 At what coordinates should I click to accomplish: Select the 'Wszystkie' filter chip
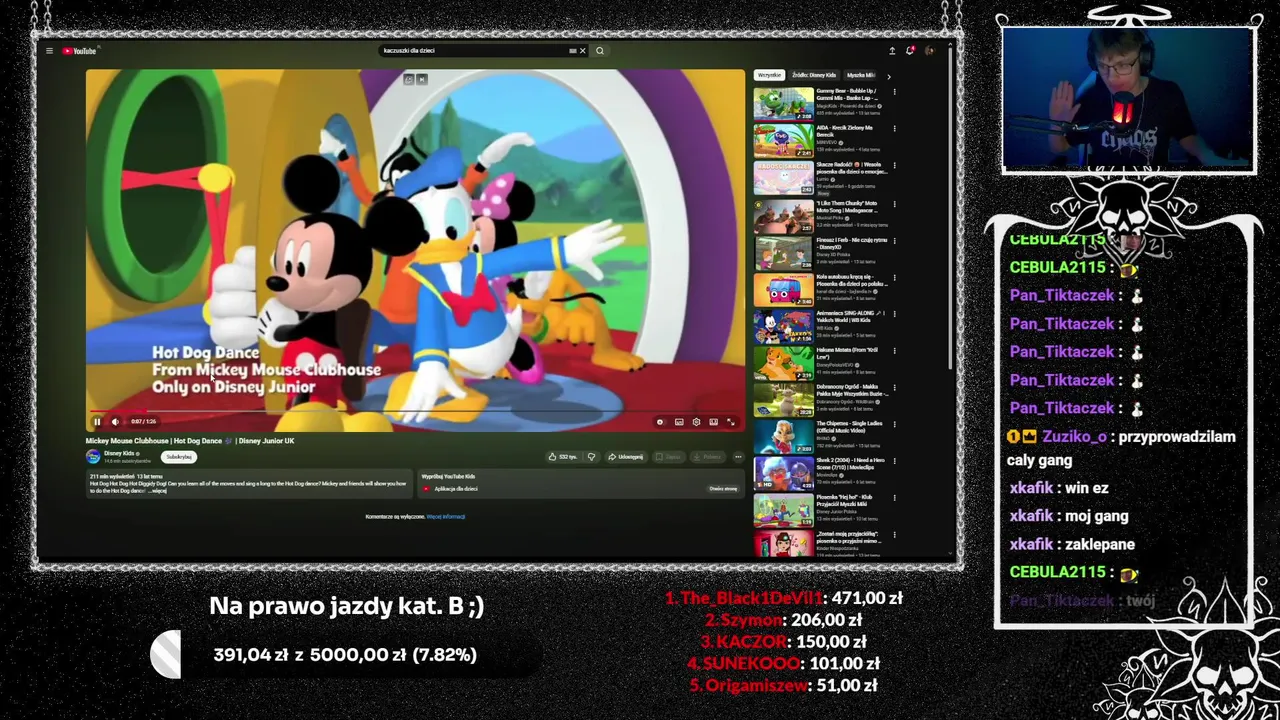tap(769, 75)
